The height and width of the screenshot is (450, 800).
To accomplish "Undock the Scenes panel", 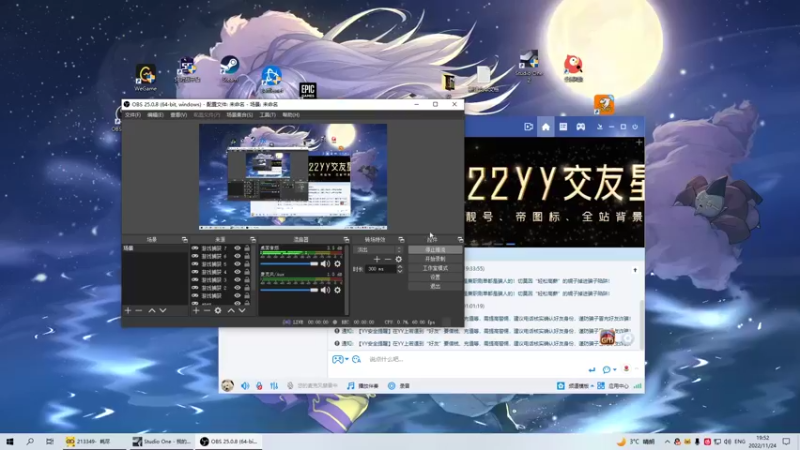I will pos(185,239).
